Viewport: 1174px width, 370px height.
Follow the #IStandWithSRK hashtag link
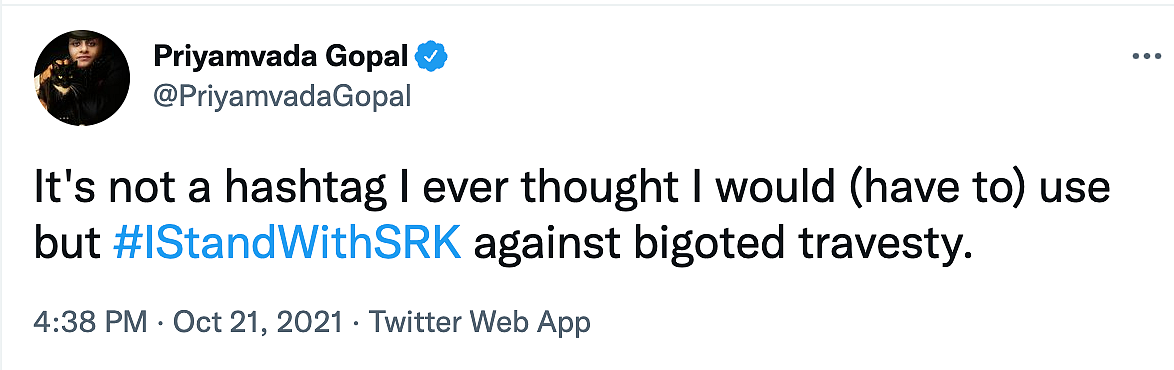tap(287, 245)
